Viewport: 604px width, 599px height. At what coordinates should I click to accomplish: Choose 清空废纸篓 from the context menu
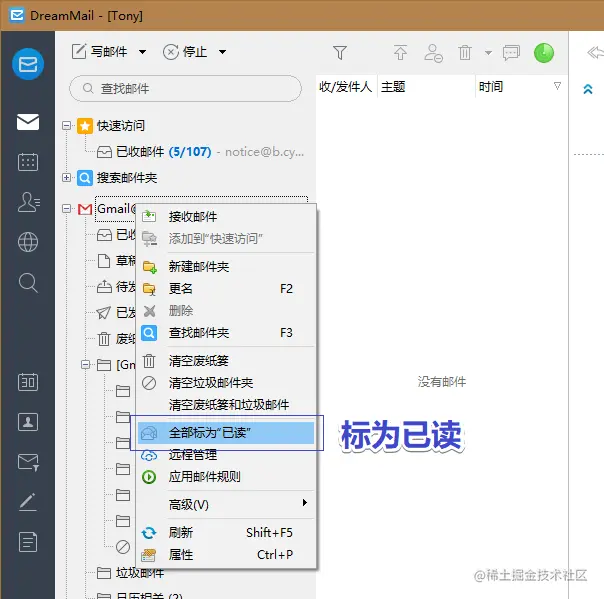pyautogui.click(x=226, y=361)
